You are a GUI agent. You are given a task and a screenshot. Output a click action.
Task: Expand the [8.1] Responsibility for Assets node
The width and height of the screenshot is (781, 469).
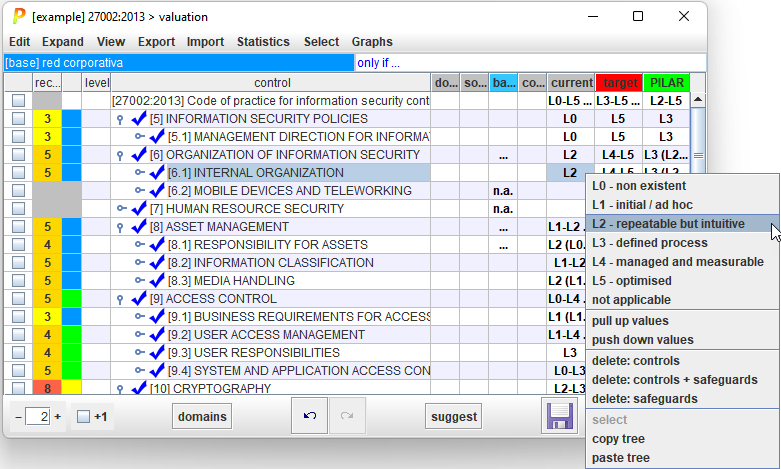[139, 244]
